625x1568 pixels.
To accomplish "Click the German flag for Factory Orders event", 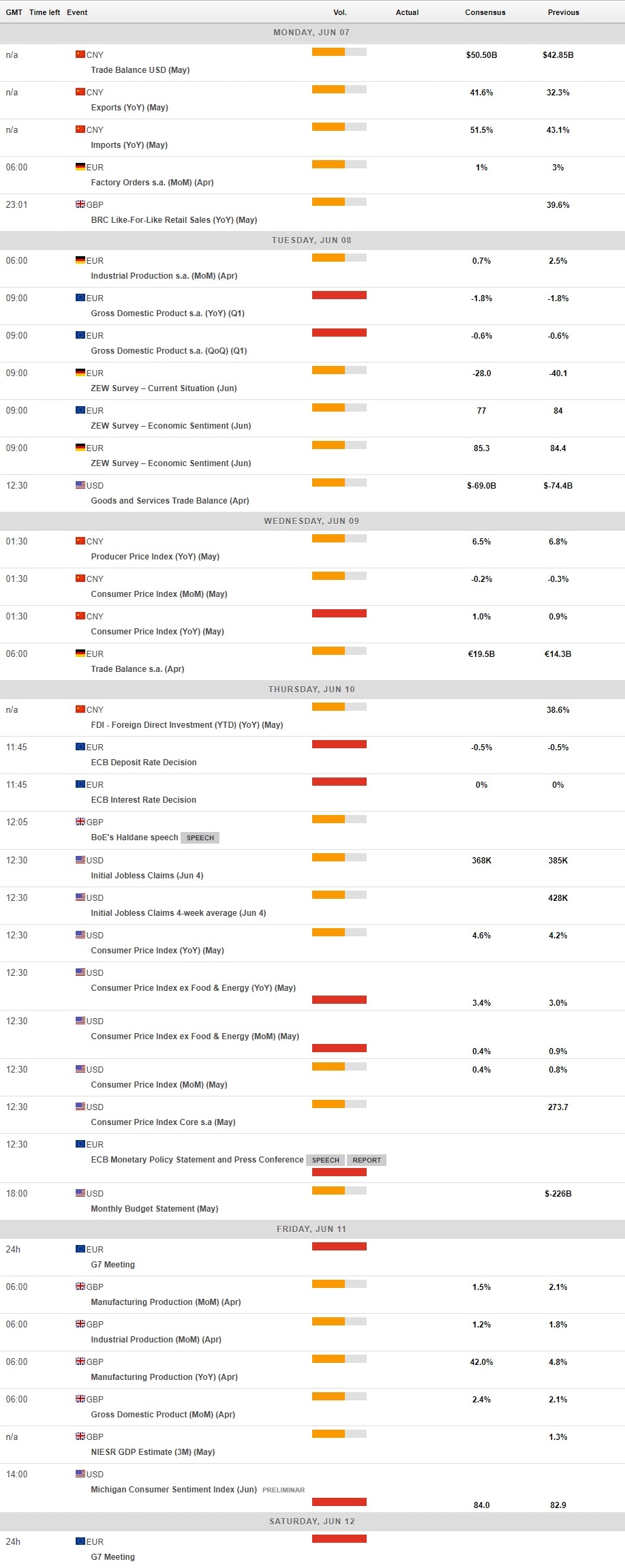I will pyautogui.click(x=80, y=166).
